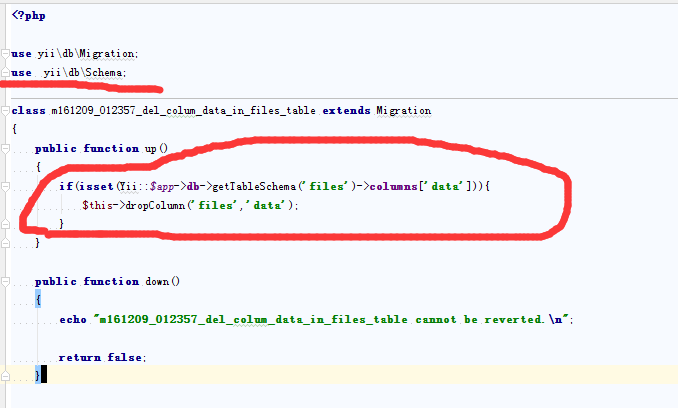Click the 'echo' keyword
Screen dimensions: 678x408
pyautogui.click(x=73, y=320)
